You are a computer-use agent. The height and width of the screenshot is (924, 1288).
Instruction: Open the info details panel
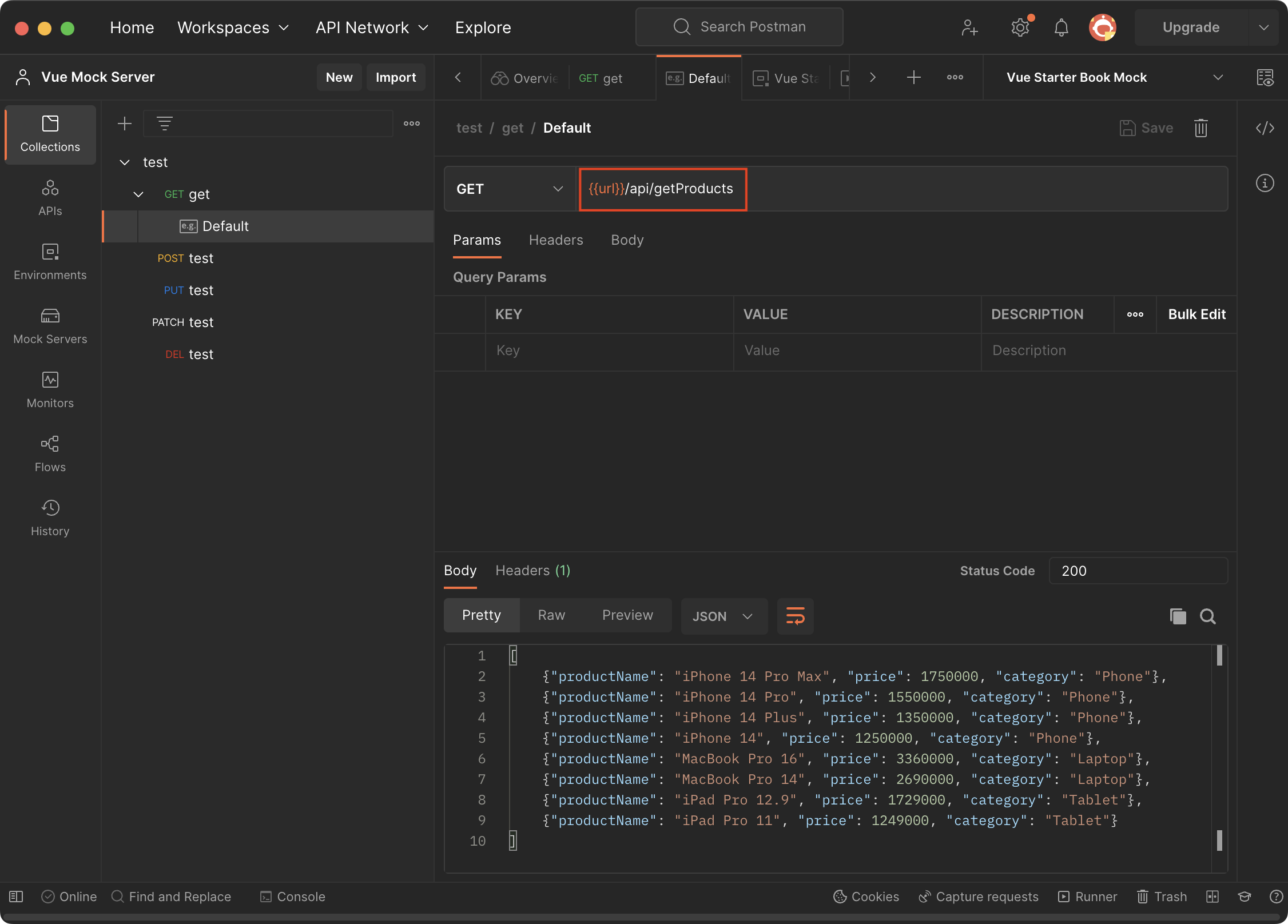tap(1265, 183)
